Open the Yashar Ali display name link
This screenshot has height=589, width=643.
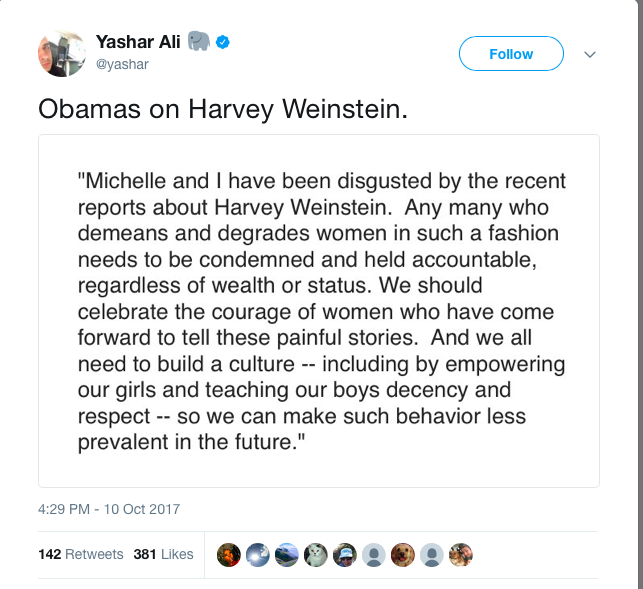point(137,42)
